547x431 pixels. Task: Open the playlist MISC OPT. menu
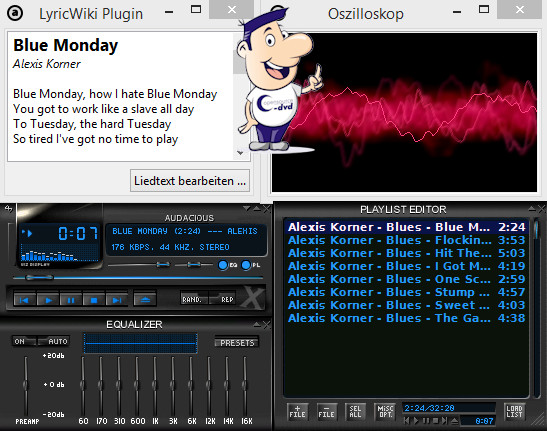click(385, 412)
